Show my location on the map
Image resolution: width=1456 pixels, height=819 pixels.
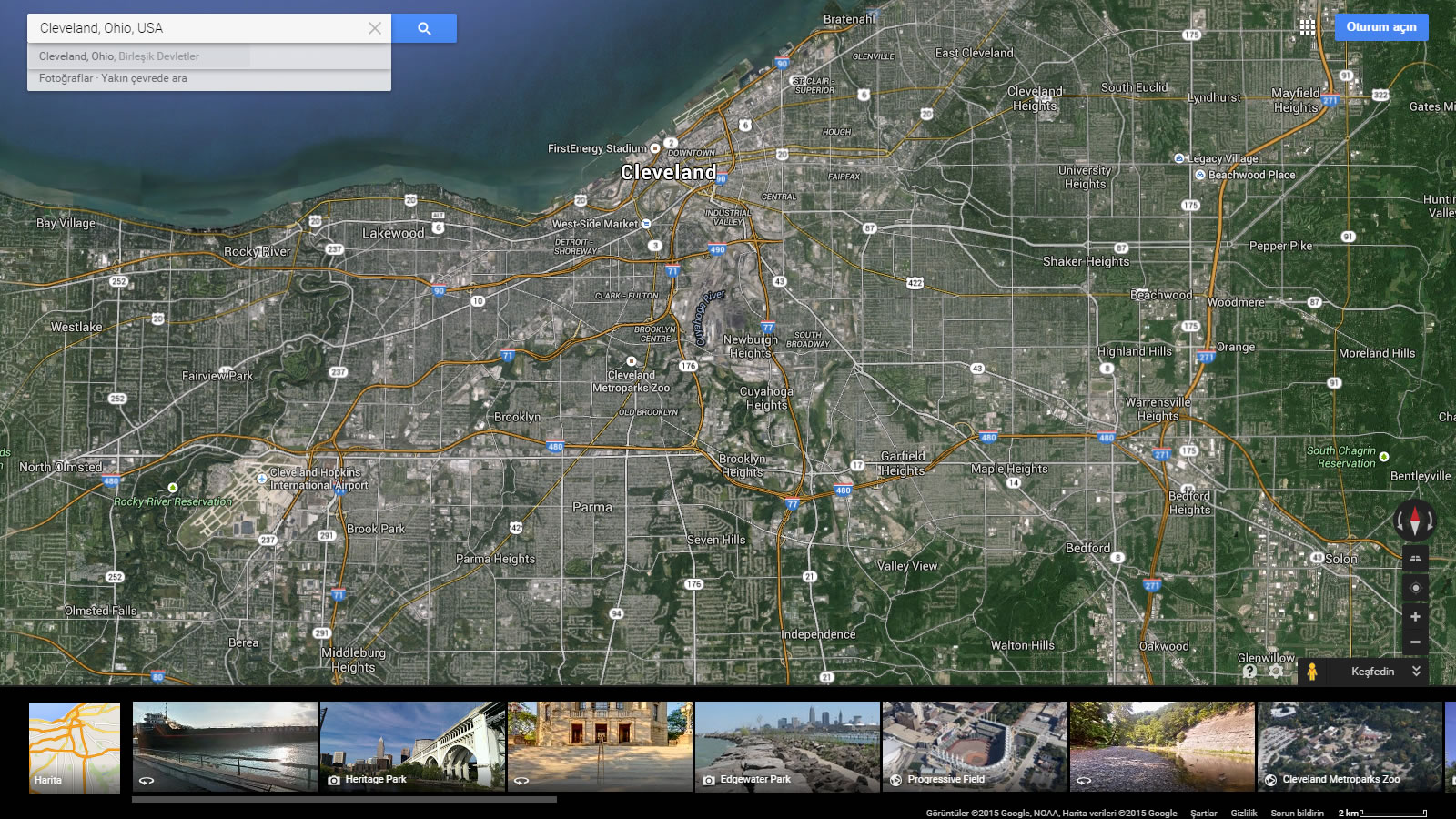[x=1415, y=588]
